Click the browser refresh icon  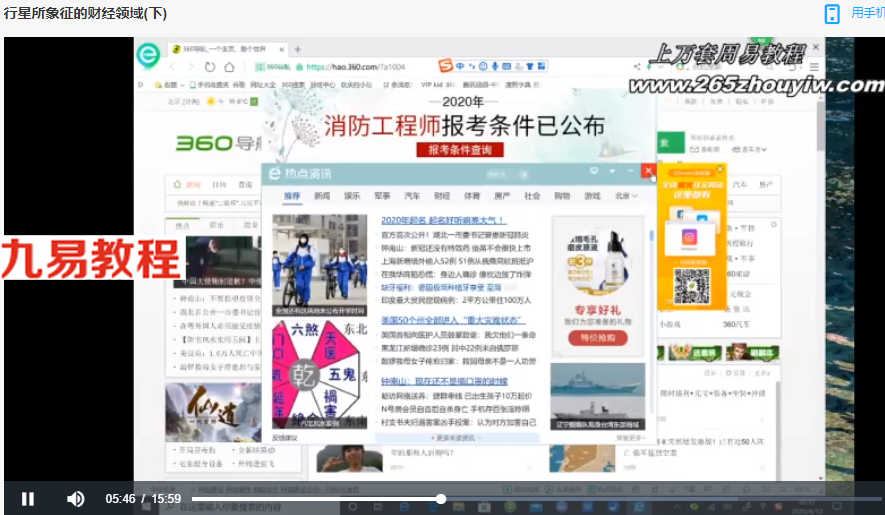209,67
